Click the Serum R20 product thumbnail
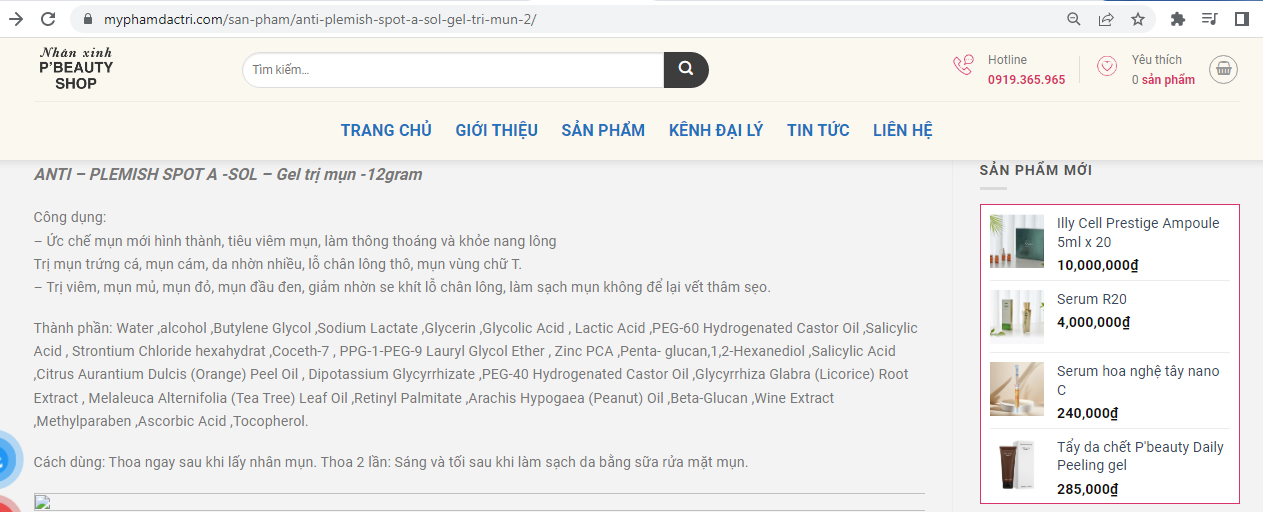 pos(1016,316)
